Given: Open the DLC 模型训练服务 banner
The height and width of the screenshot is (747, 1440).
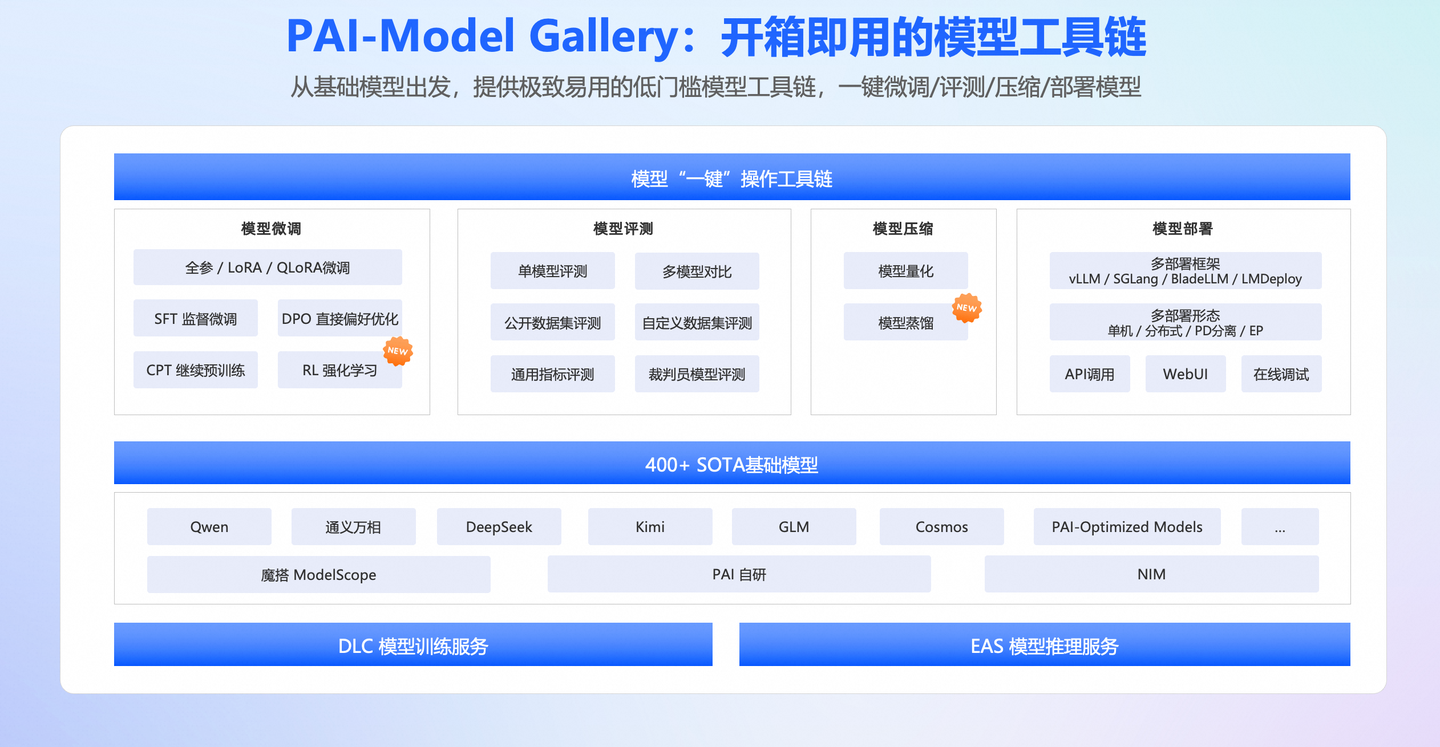Looking at the screenshot, I should tap(413, 644).
